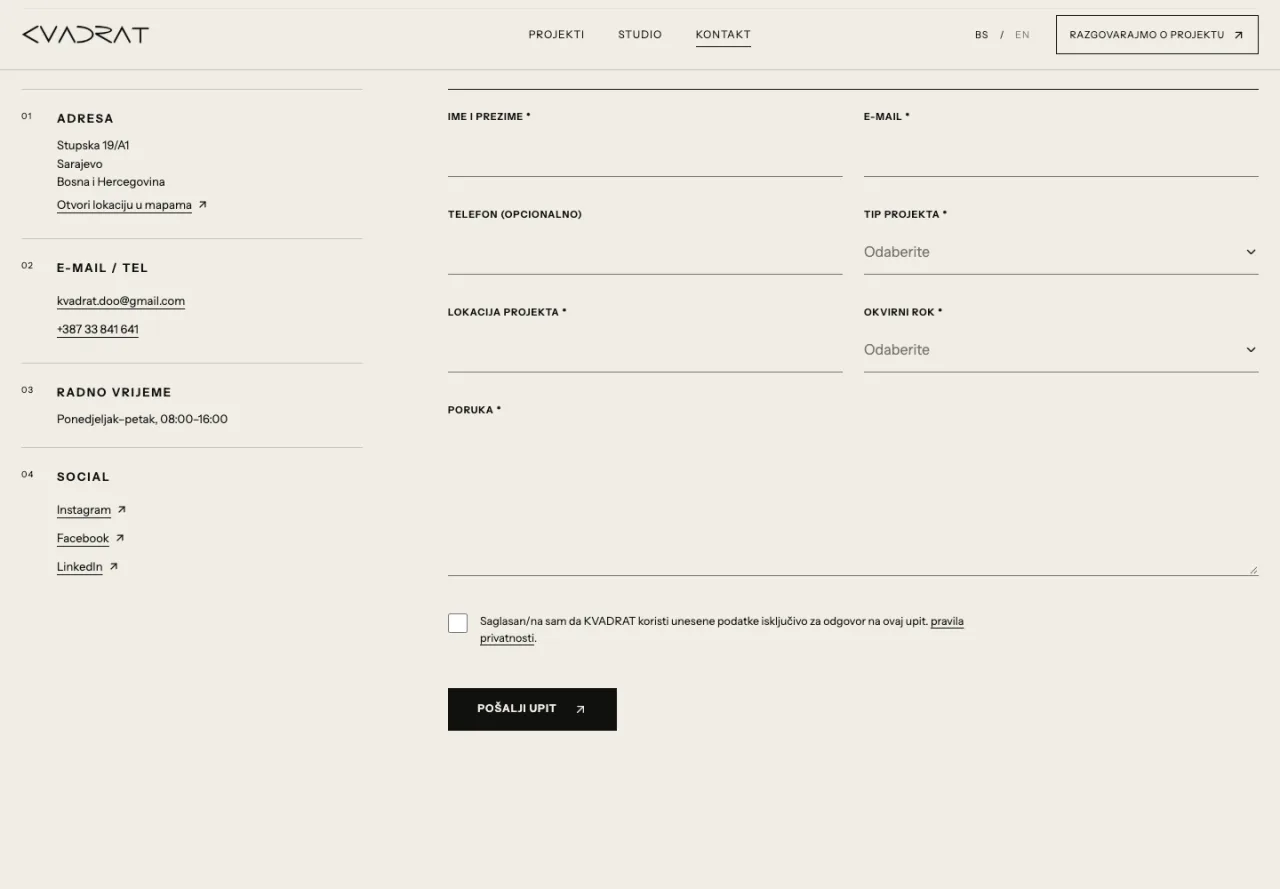Click the Razgovarajmo o projektu button

point(1157,34)
